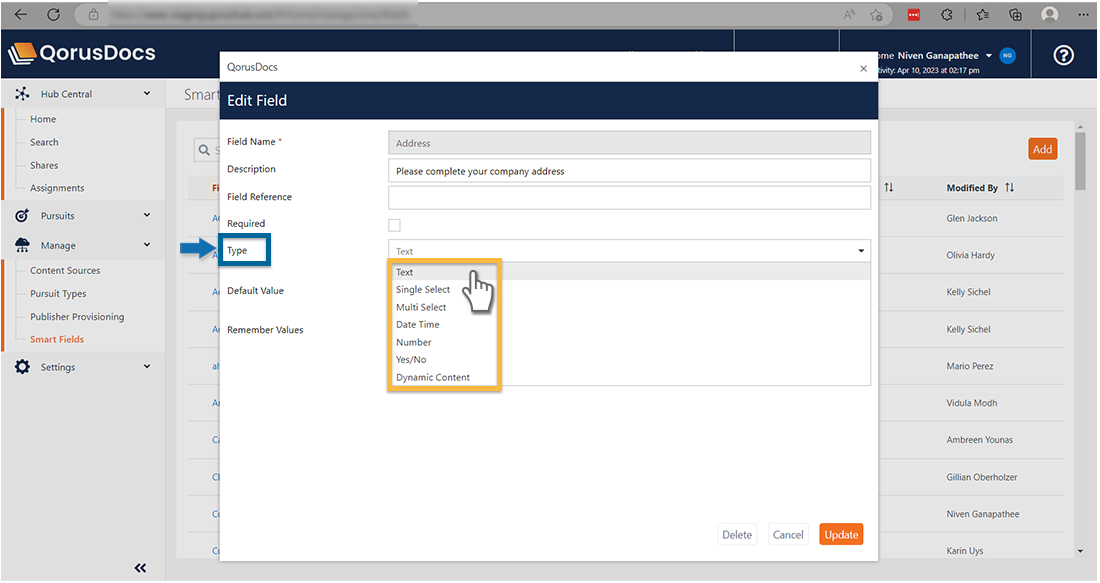Collapse the Manage section chevron
The image size is (1100, 583).
[146, 244]
